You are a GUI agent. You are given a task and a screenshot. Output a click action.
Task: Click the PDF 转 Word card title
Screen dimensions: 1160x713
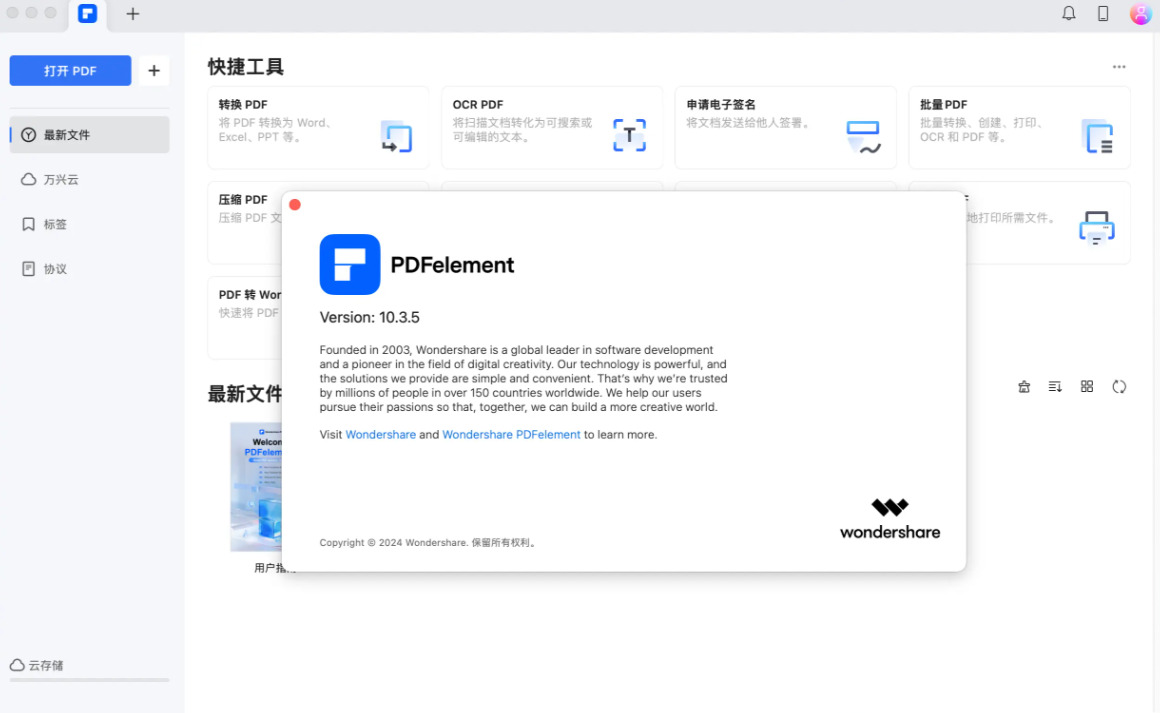(x=250, y=294)
